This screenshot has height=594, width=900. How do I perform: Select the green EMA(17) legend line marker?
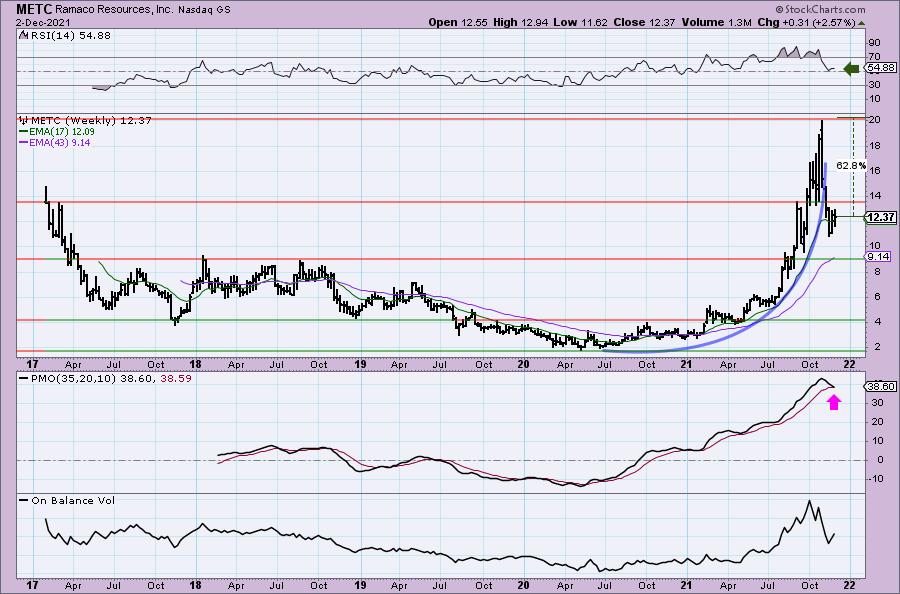[24, 131]
